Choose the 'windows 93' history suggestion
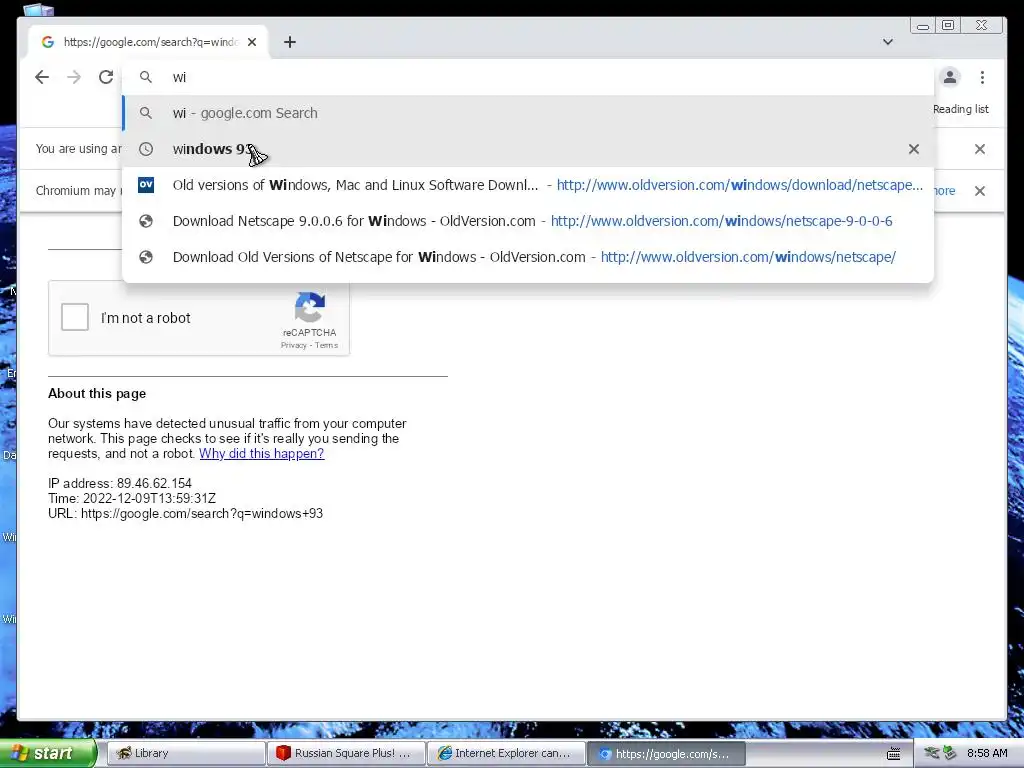This screenshot has width=1024, height=768. point(528,149)
